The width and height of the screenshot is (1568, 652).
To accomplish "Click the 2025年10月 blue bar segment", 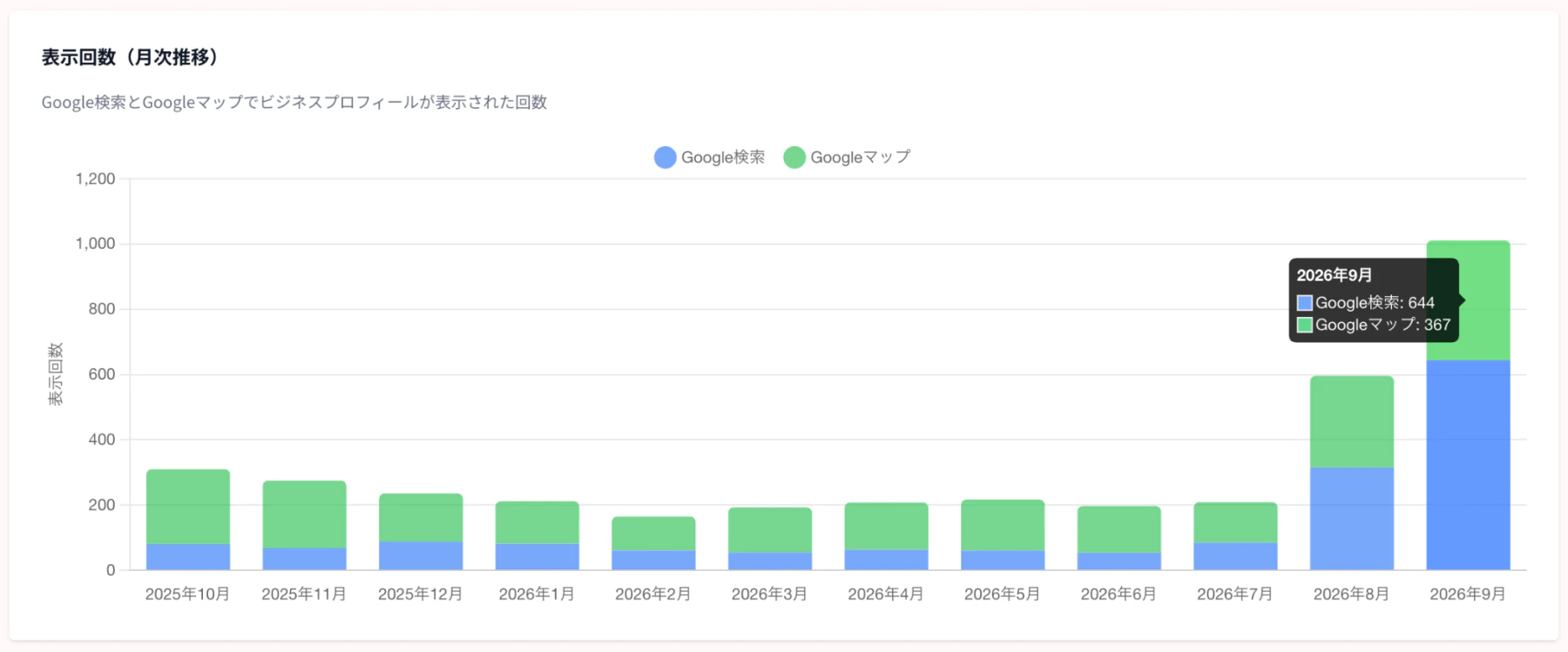I will click(188, 557).
